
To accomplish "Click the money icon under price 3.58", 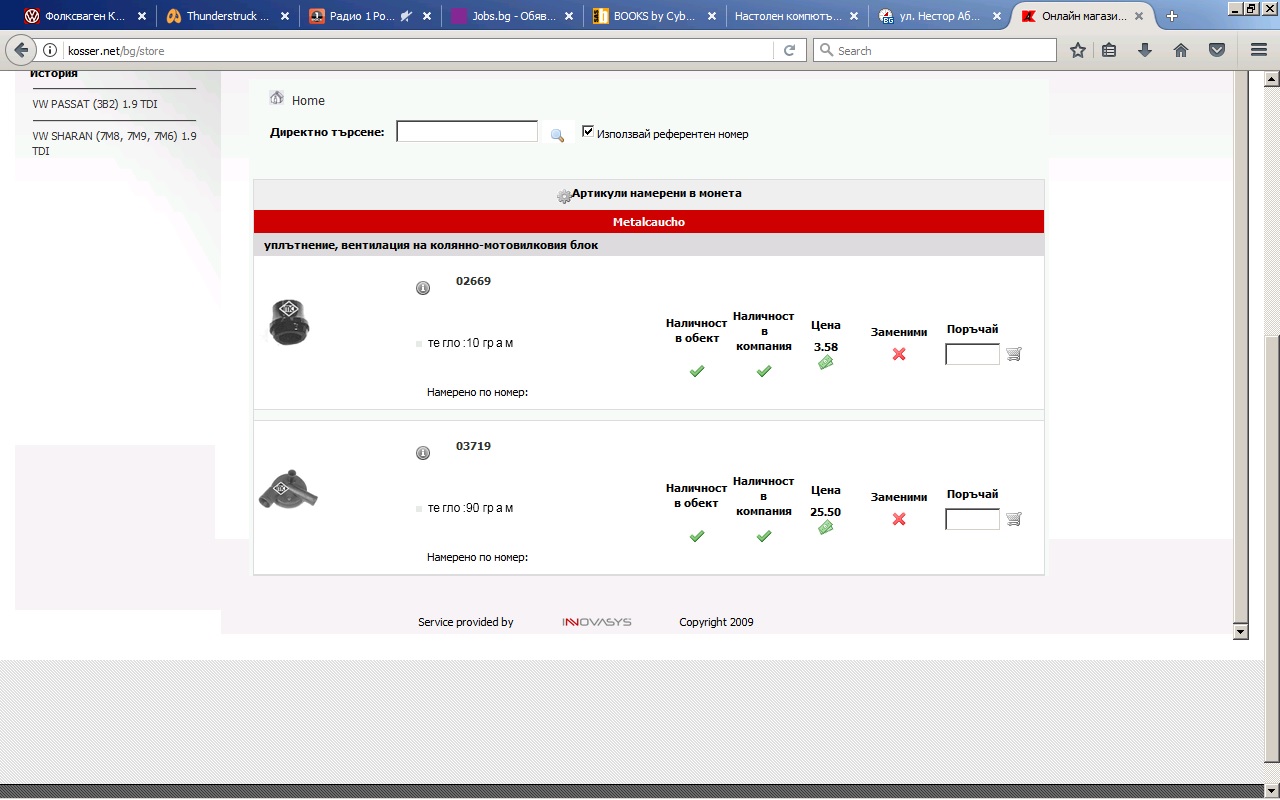I will [x=825, y=363].
